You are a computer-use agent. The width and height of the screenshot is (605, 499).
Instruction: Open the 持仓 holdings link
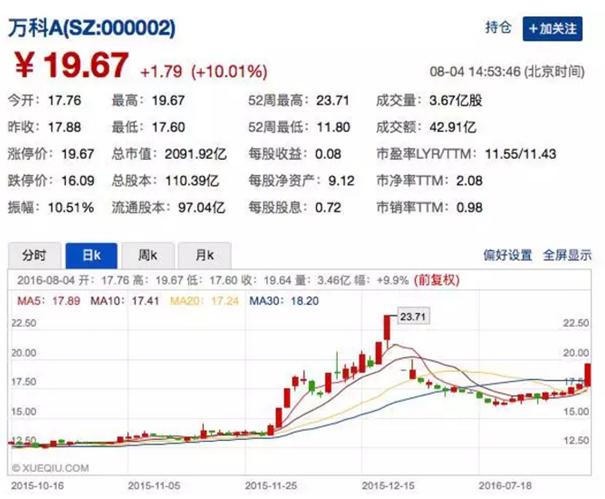[x=498, y=27]
